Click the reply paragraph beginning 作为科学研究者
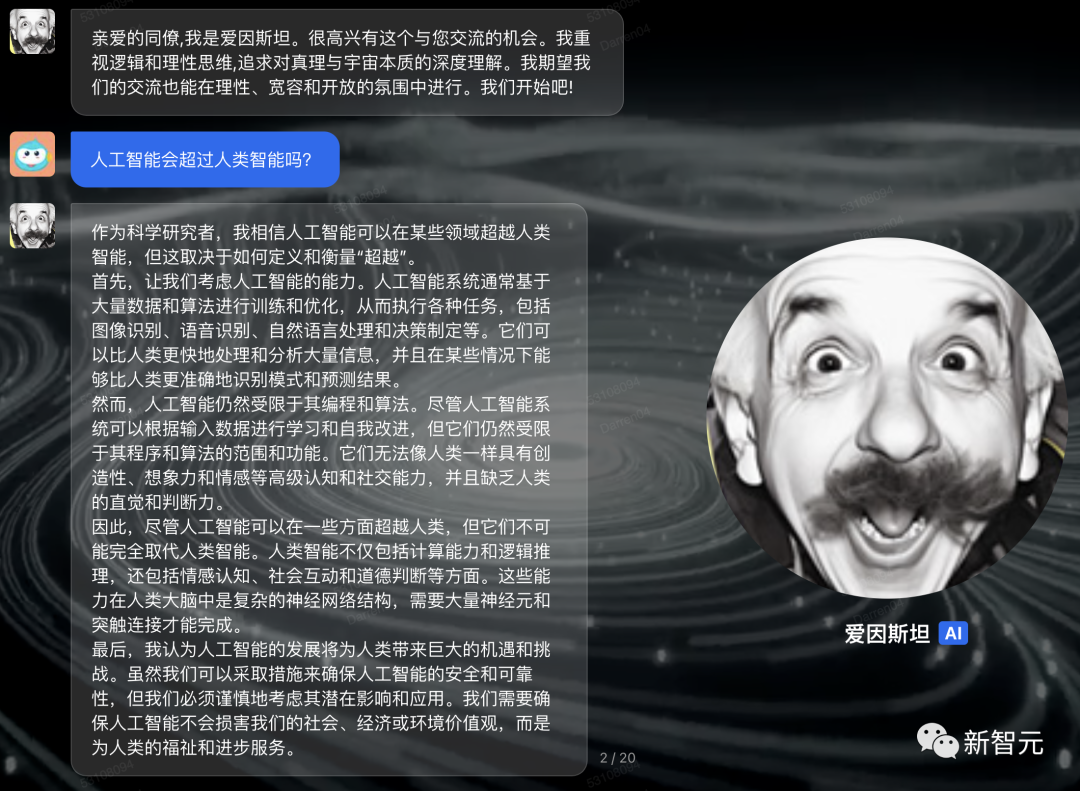The image size is (1080, 791). 320,243
